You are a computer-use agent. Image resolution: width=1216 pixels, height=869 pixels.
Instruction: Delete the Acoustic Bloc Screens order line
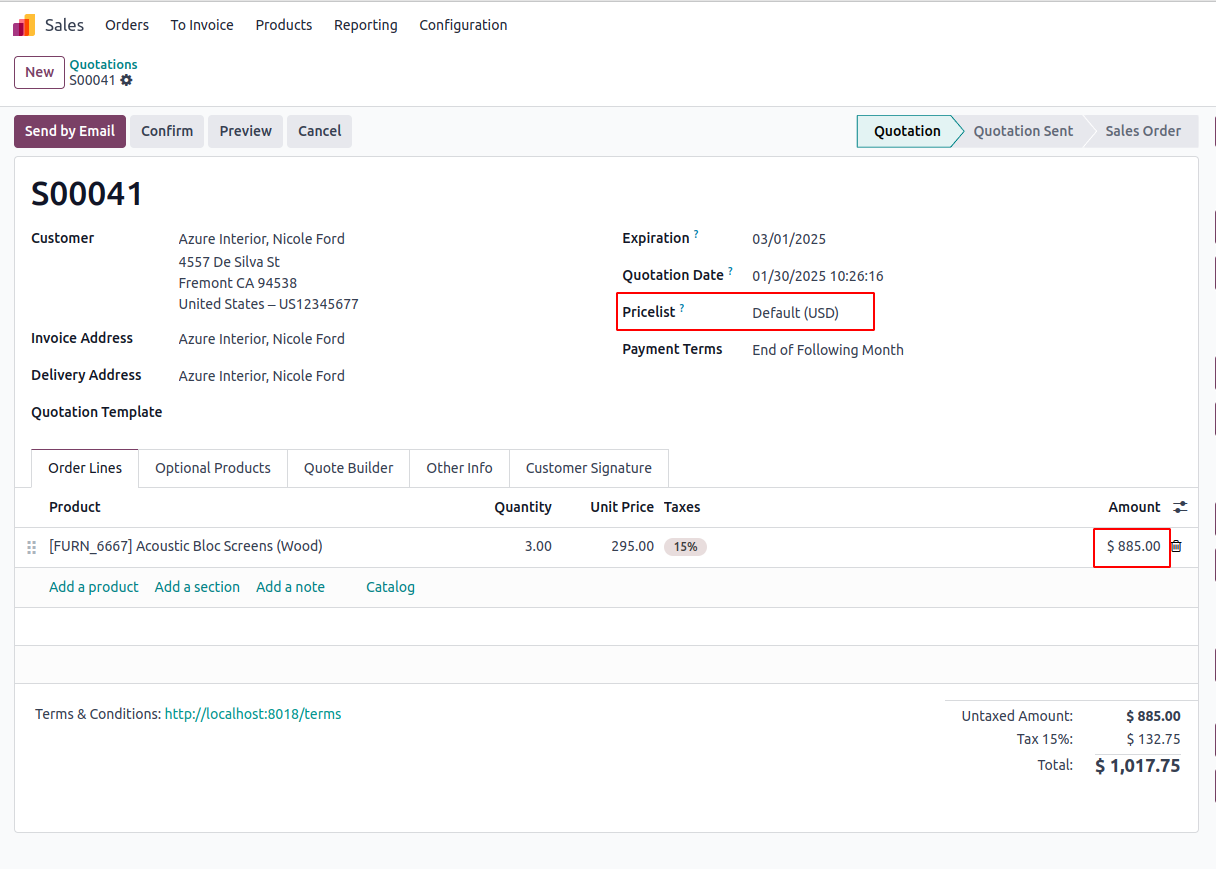click(x=1176, y=546)
